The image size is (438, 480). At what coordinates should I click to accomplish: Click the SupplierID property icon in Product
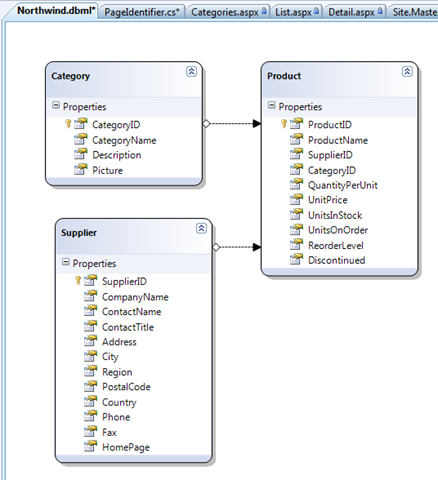[x=296, y=154]
